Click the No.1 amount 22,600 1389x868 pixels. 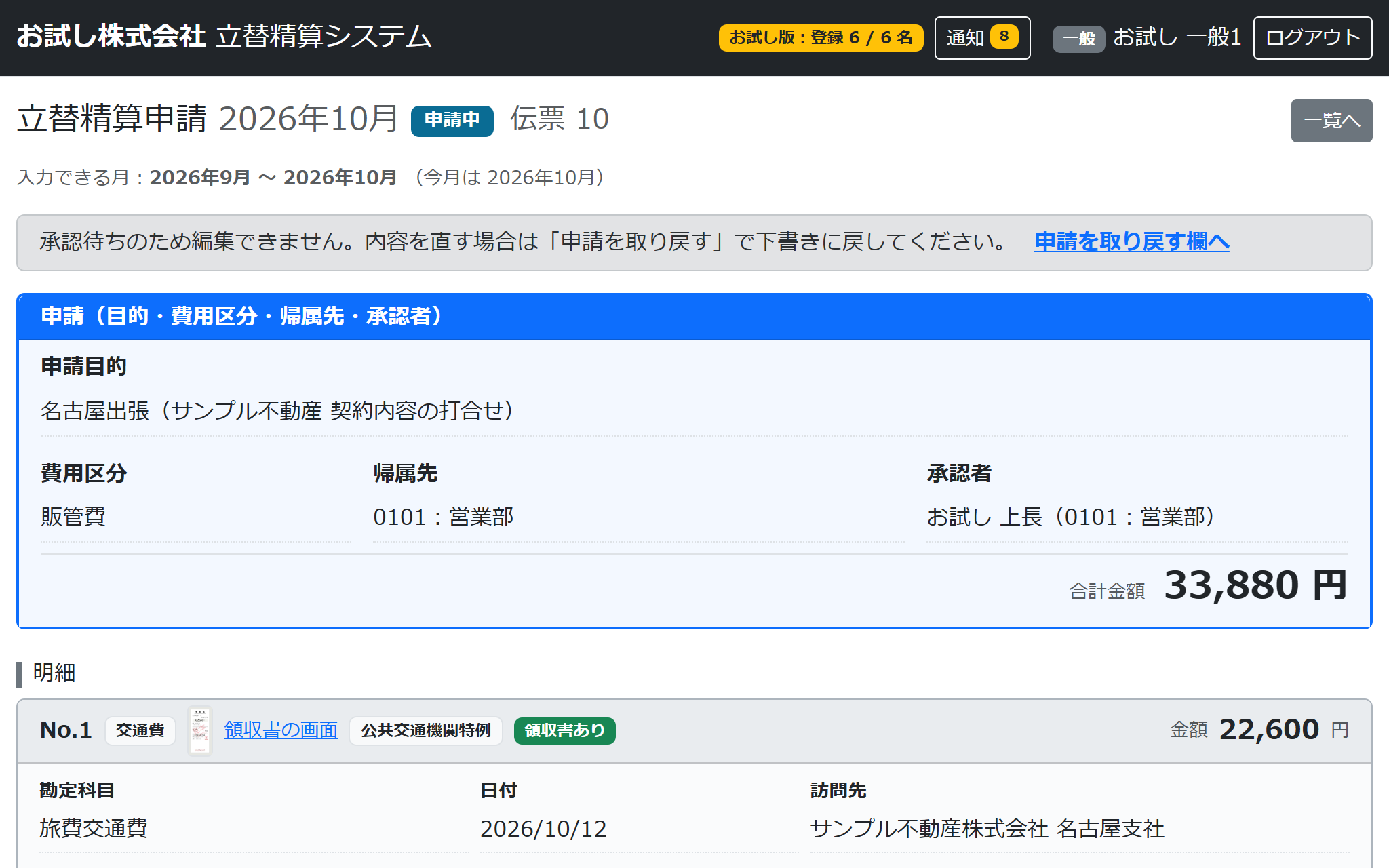1269,730
